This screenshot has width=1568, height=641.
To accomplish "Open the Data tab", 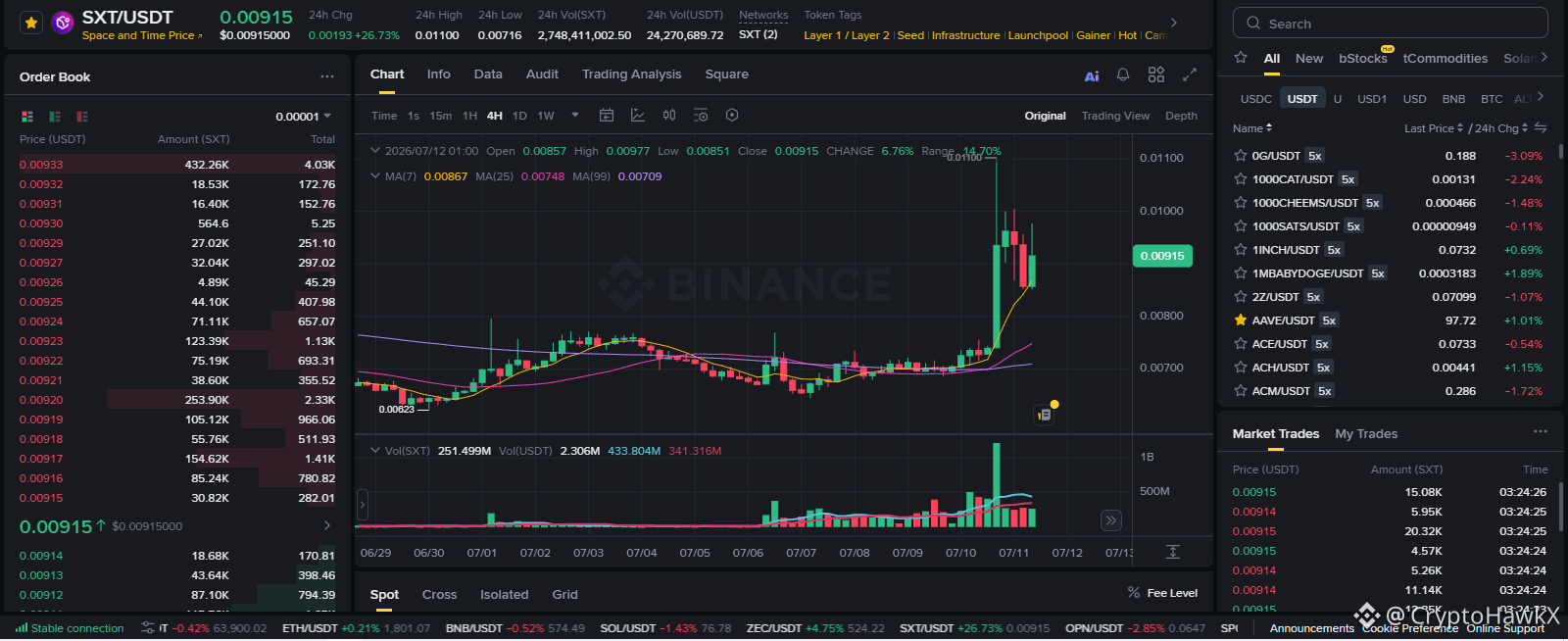I will (488, 74).
